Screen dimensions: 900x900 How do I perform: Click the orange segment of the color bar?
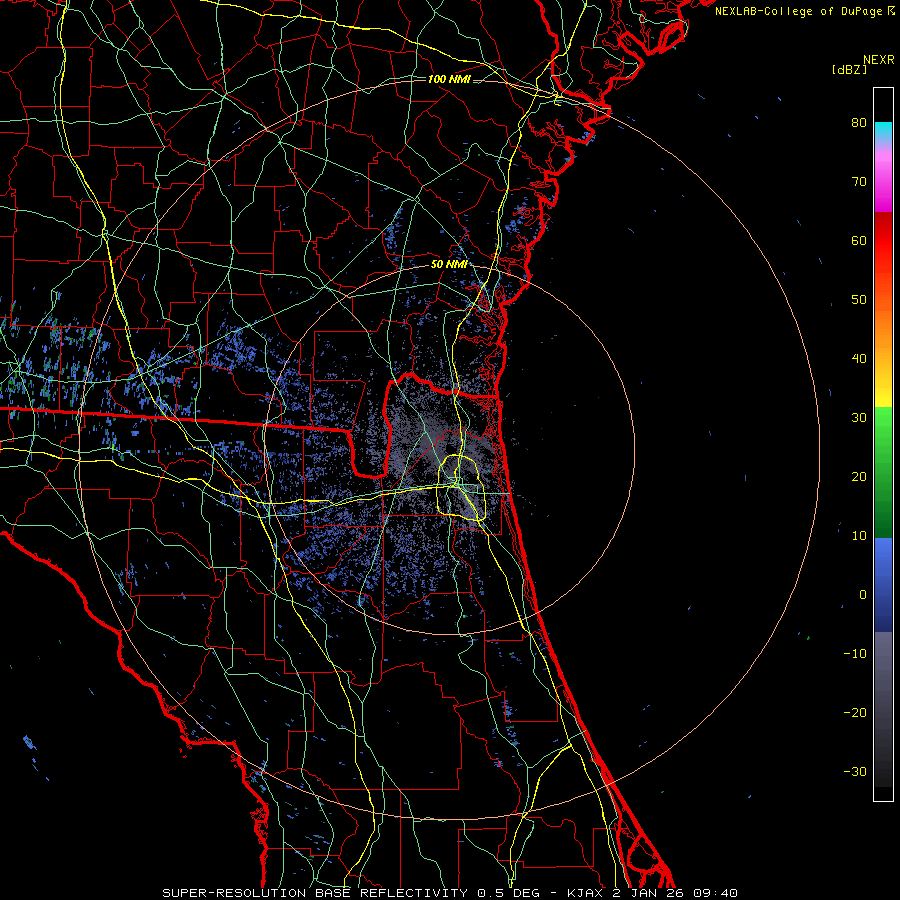tap(883, 330)
